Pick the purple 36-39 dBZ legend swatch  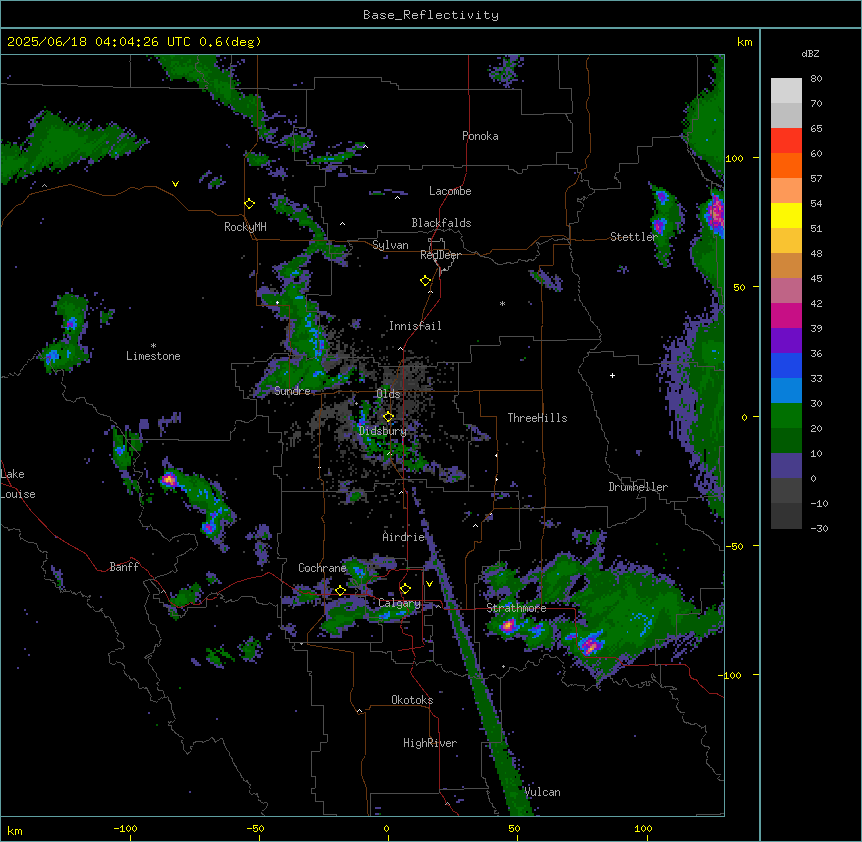[786, 341]
